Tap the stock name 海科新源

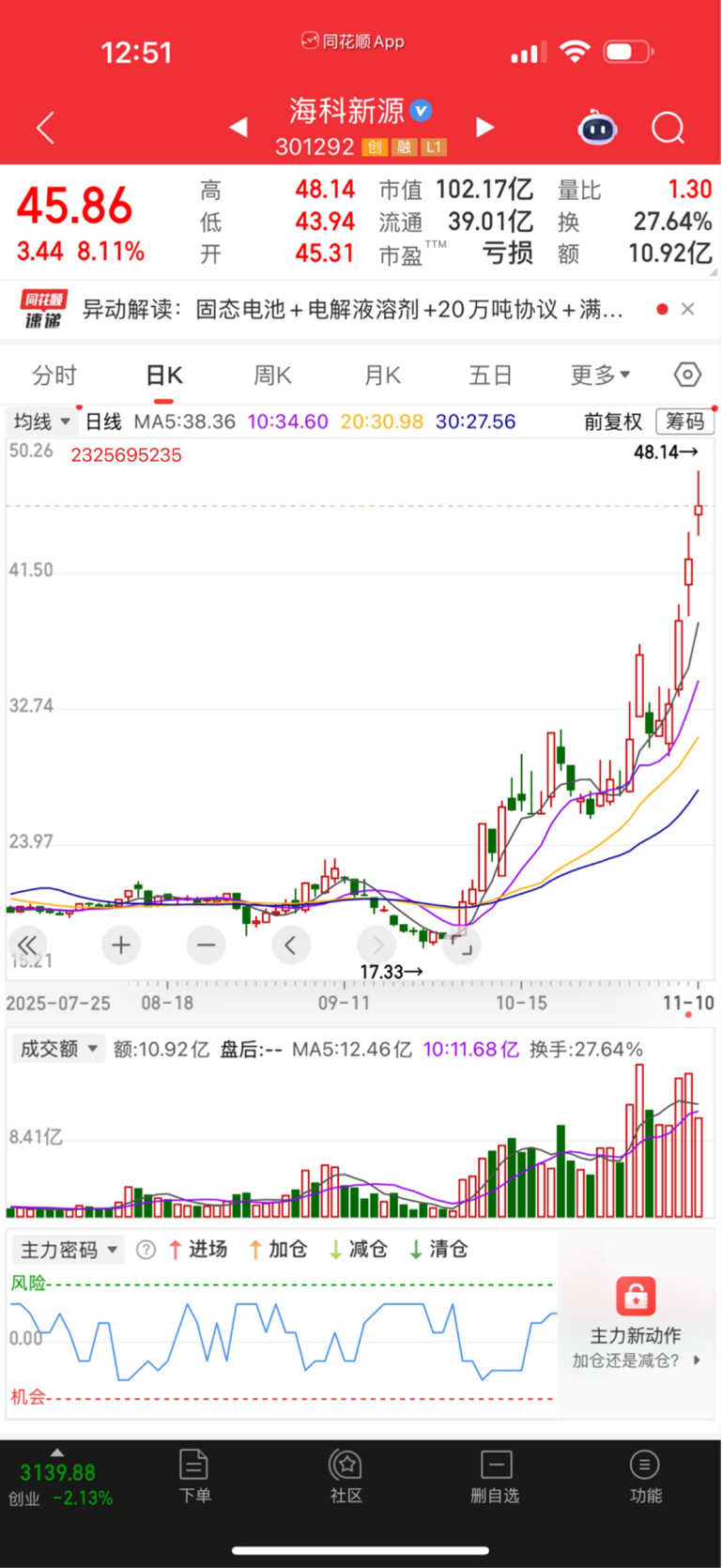click(x=346, y=111)
